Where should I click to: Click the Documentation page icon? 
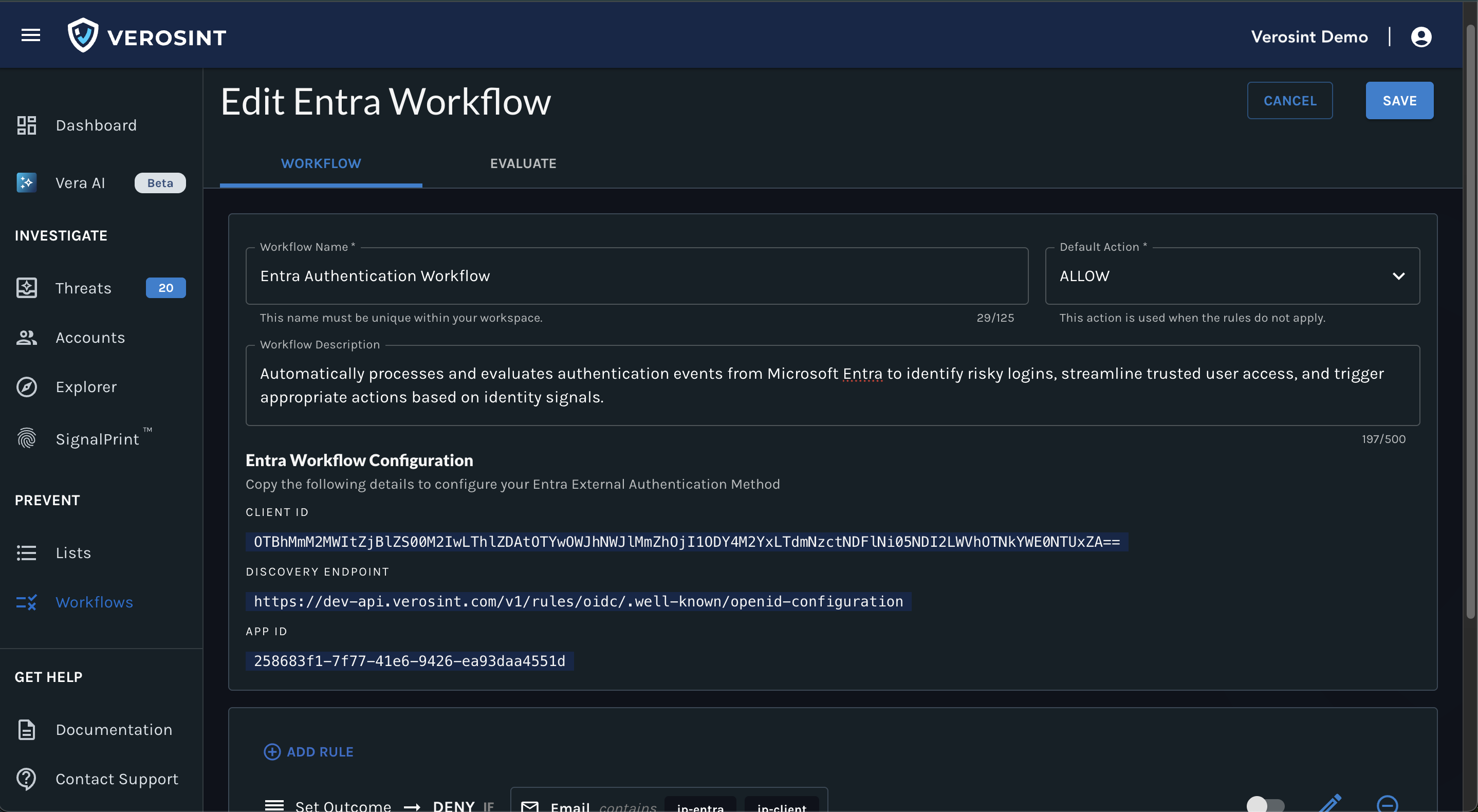26,729
